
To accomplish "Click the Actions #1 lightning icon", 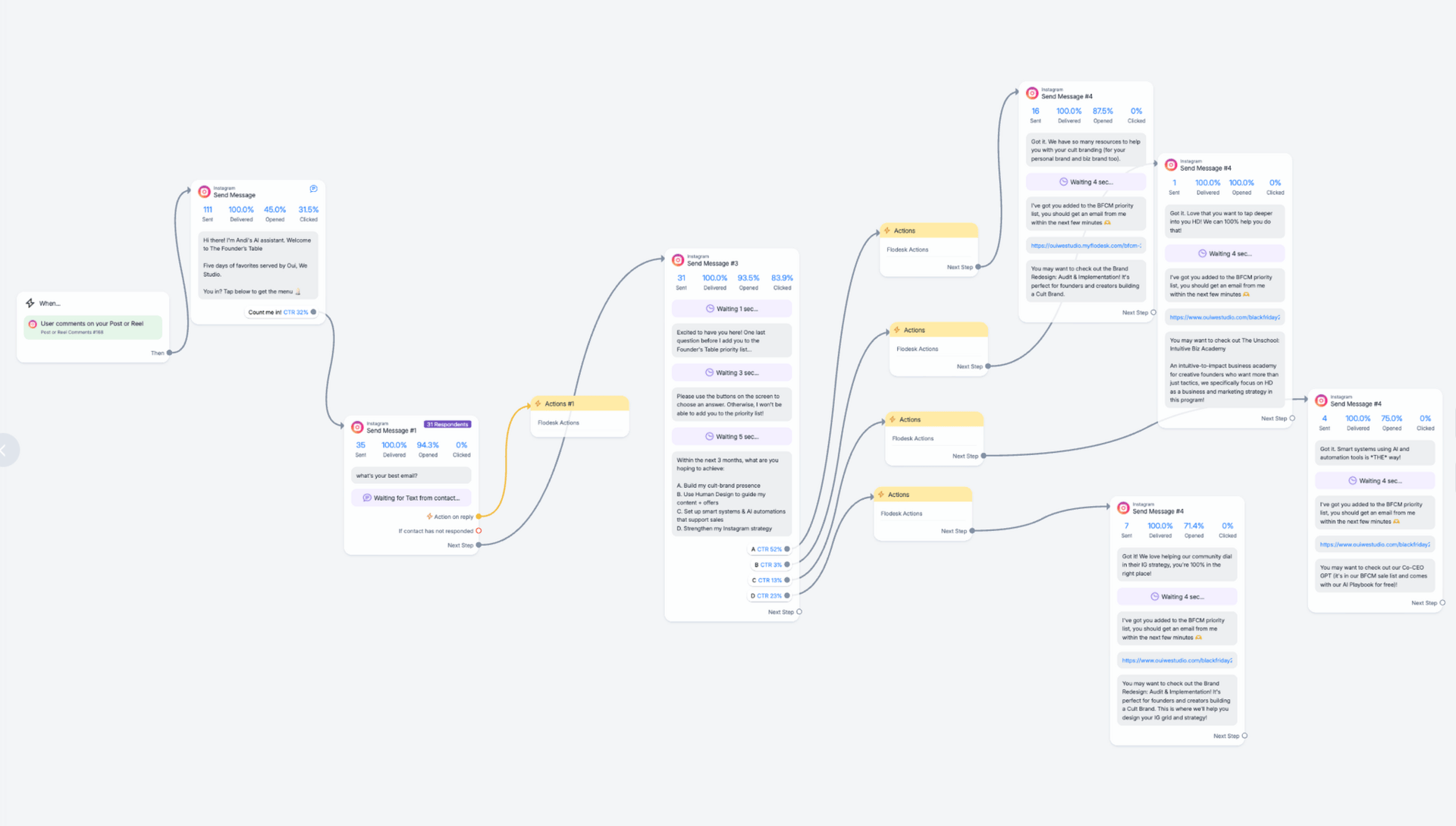I will 538,404.
